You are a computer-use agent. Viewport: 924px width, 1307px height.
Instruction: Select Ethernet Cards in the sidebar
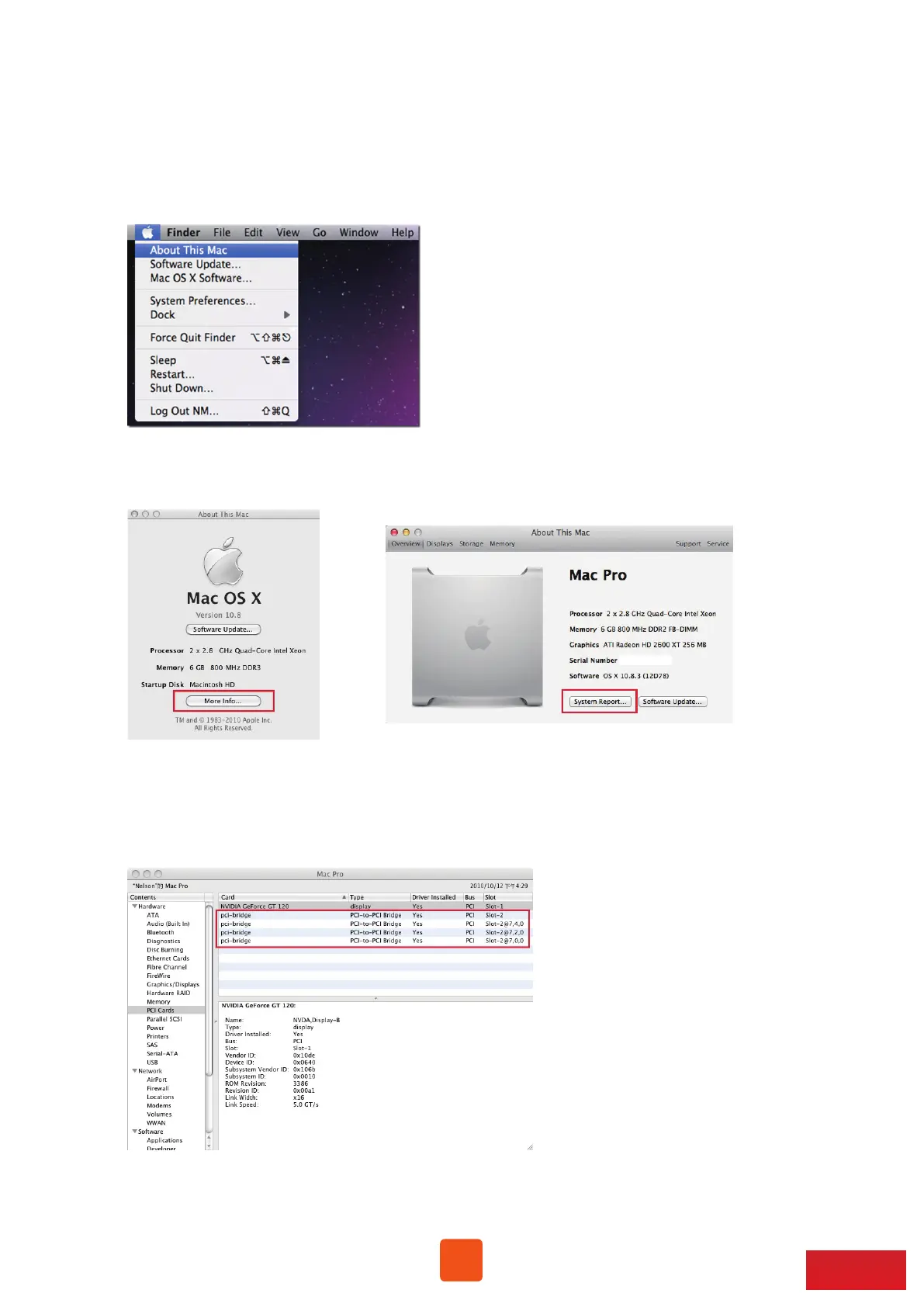(168, 959)
